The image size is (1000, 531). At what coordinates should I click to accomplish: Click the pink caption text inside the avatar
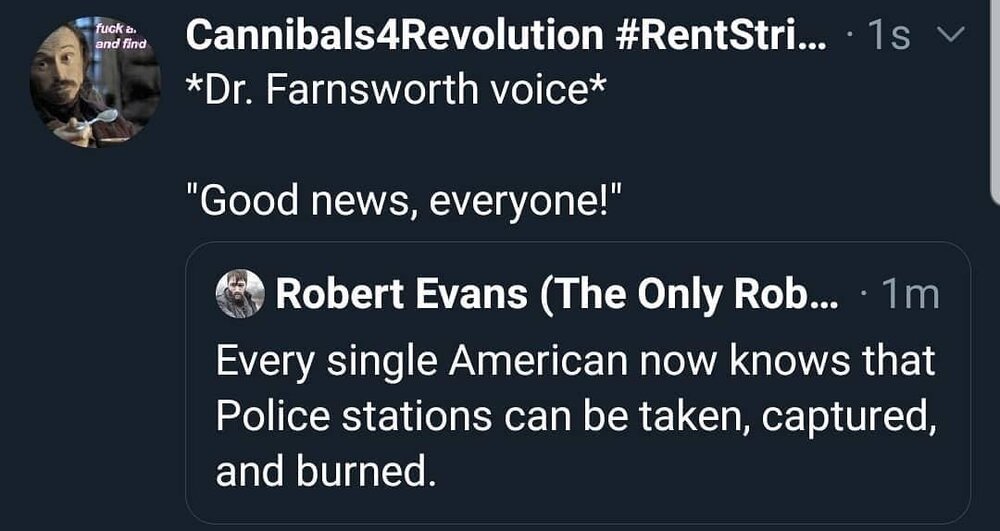tap(122, 36)
